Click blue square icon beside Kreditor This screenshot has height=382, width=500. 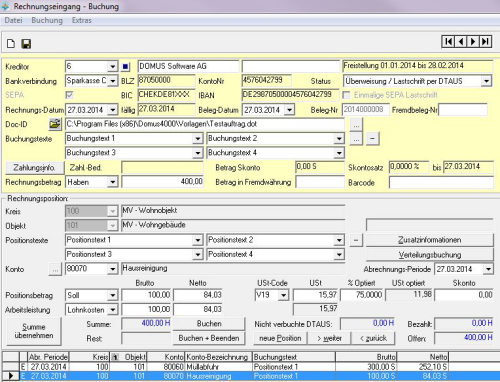126,67
